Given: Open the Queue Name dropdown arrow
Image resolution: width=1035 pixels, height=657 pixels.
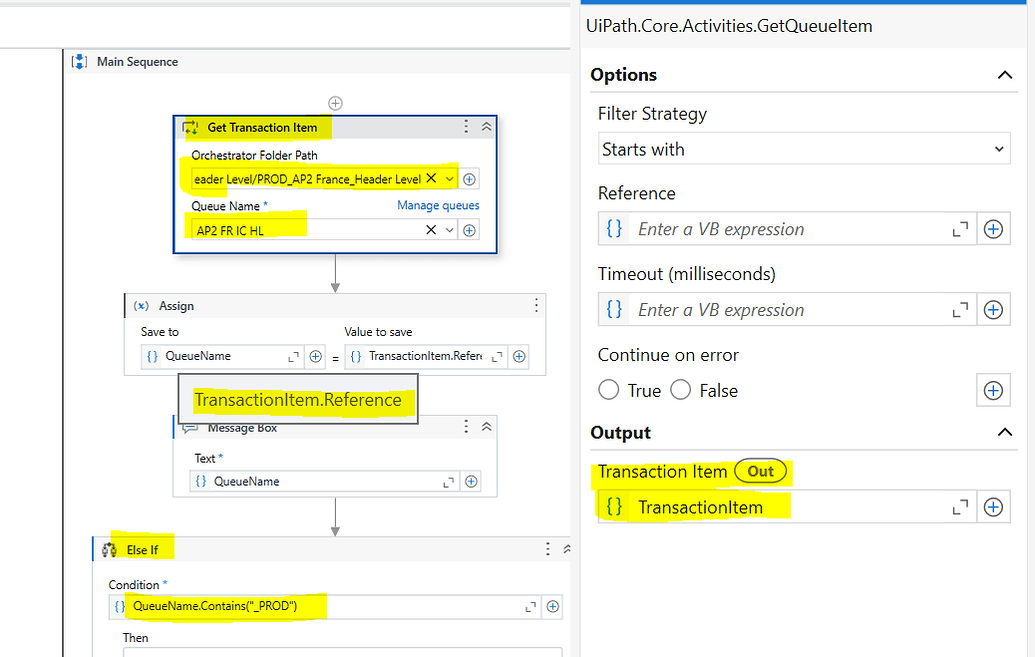Looking at the screenshot, I should (449, 229).
